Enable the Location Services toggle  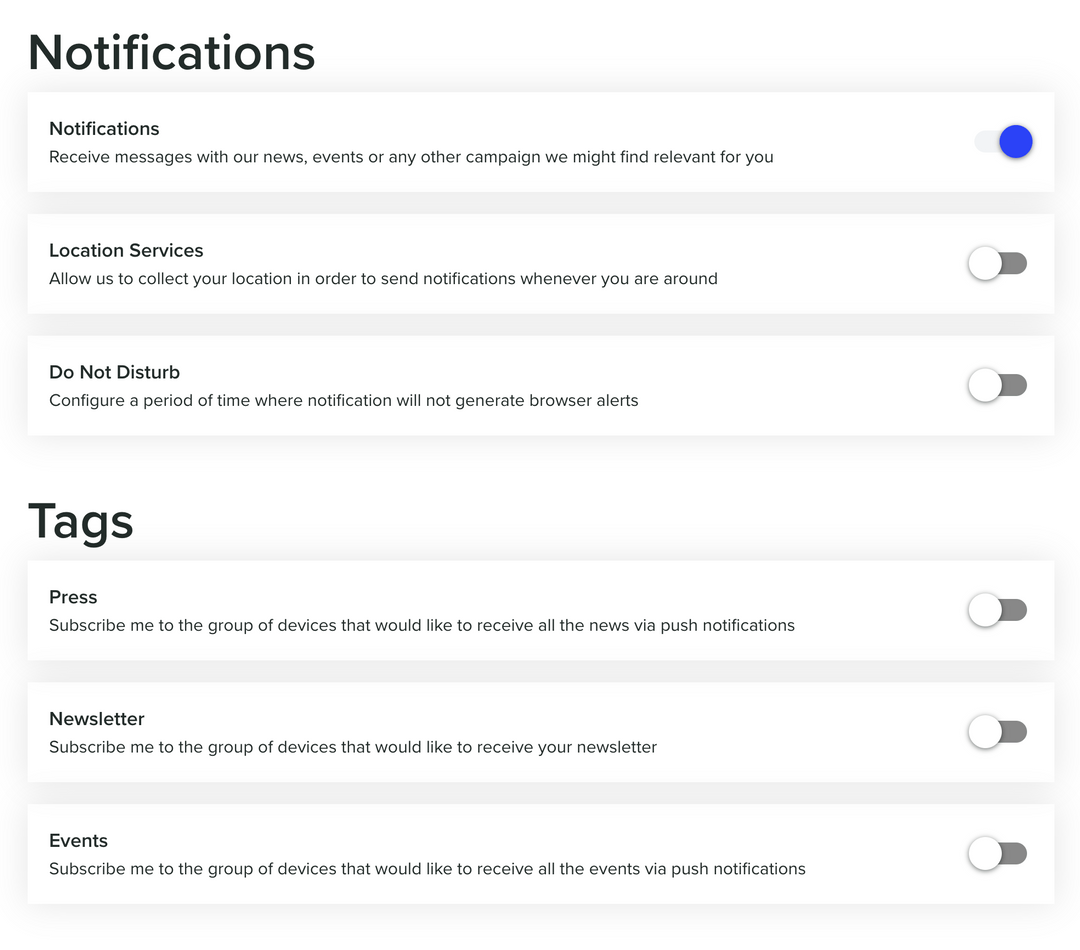coord(997,263)
